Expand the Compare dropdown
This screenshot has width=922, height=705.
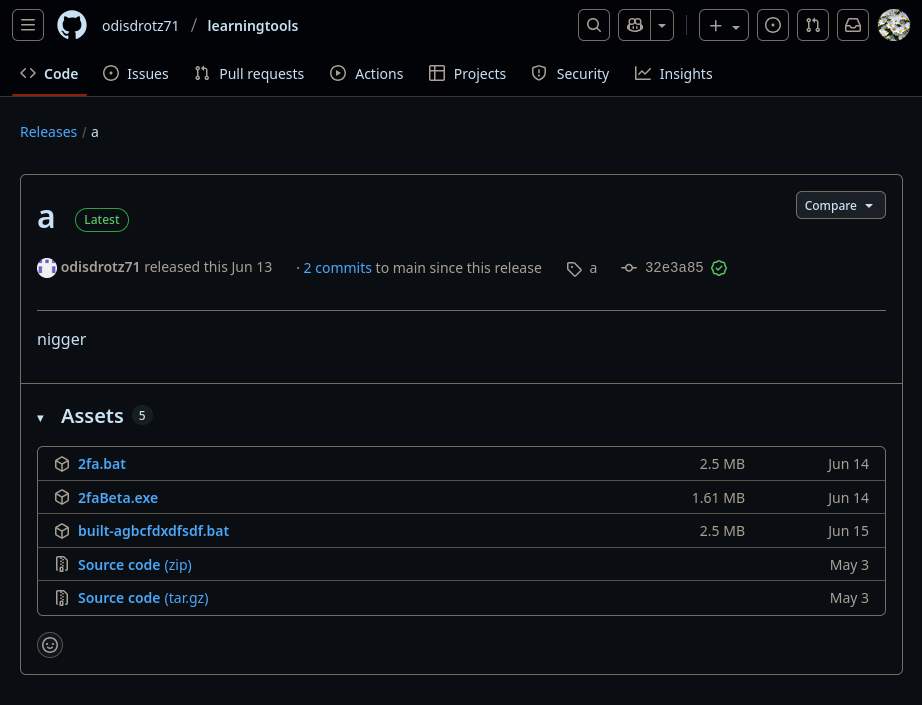tap(840, 205)
